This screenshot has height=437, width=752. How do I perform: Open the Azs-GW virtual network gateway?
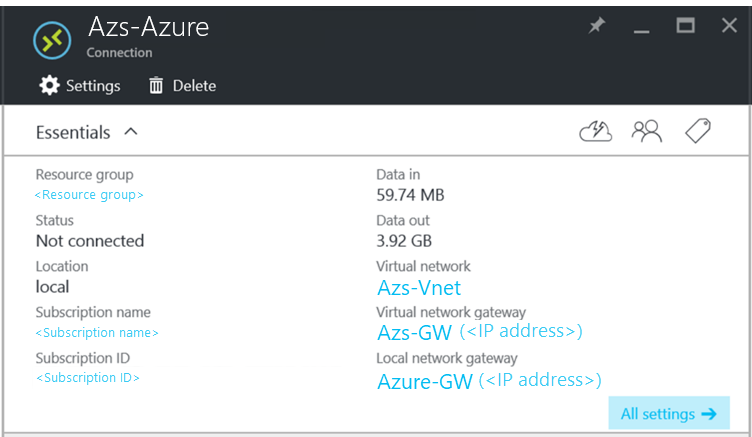tap(414, 332)
